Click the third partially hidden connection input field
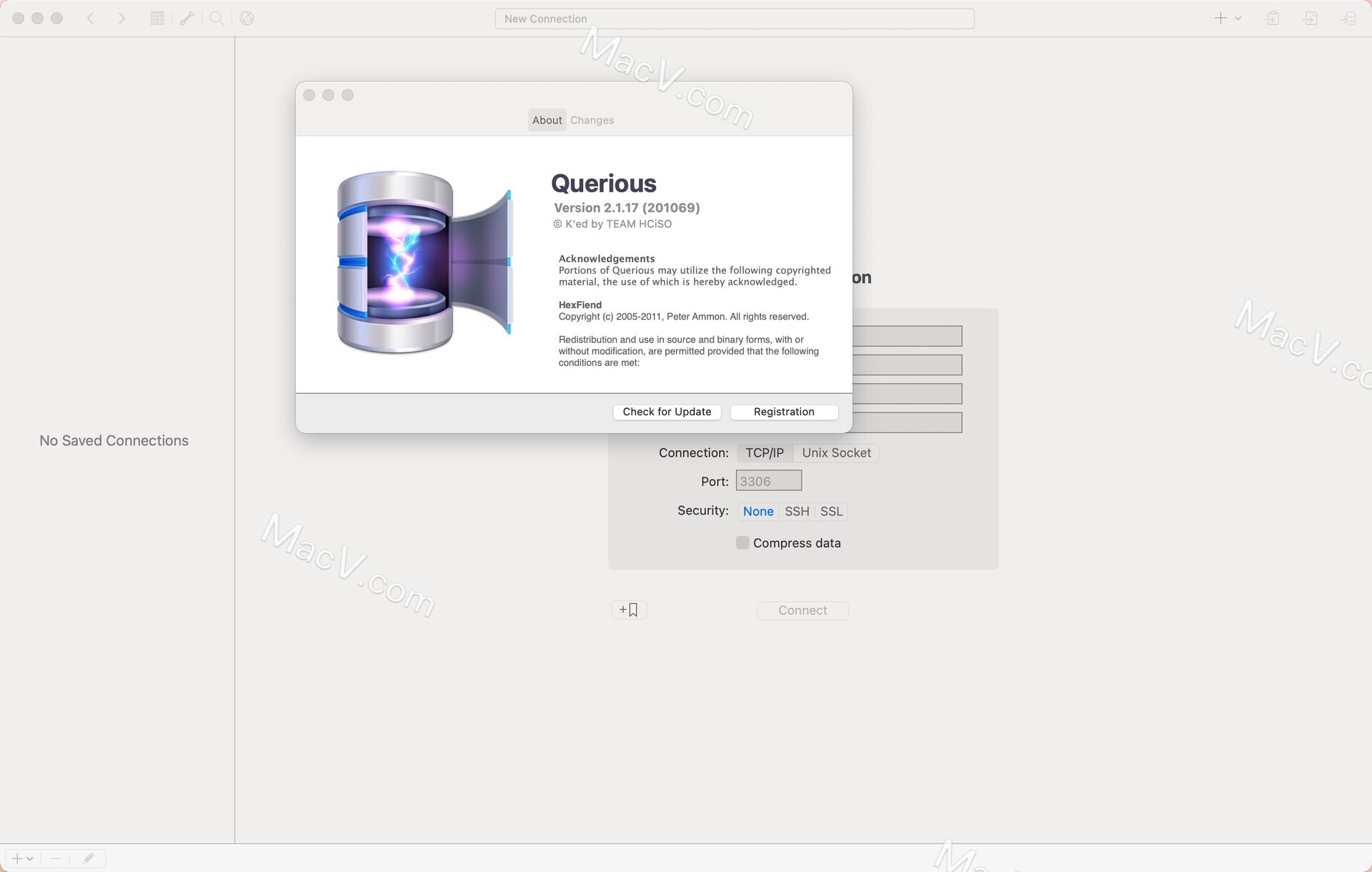The image size is (1372, 872). point(908,393)
